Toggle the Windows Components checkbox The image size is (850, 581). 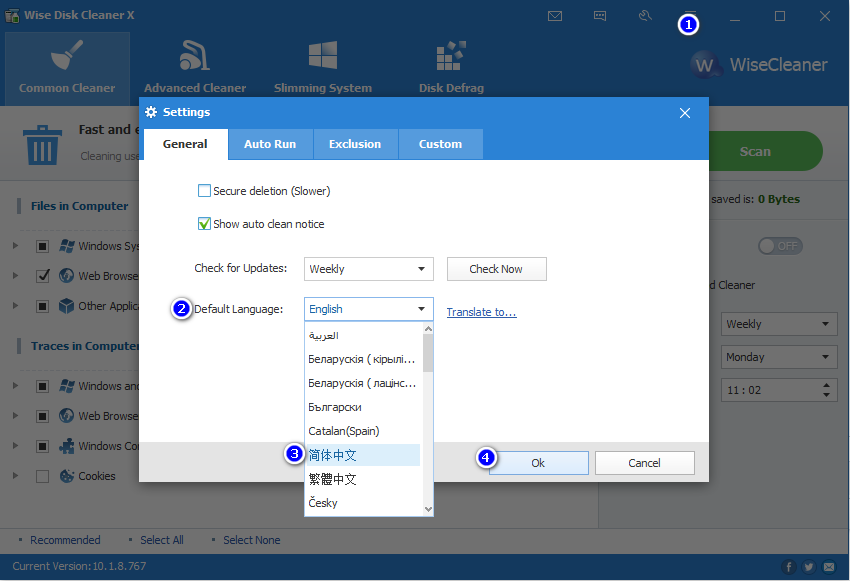pyautogui.click(x=42, y=446)
